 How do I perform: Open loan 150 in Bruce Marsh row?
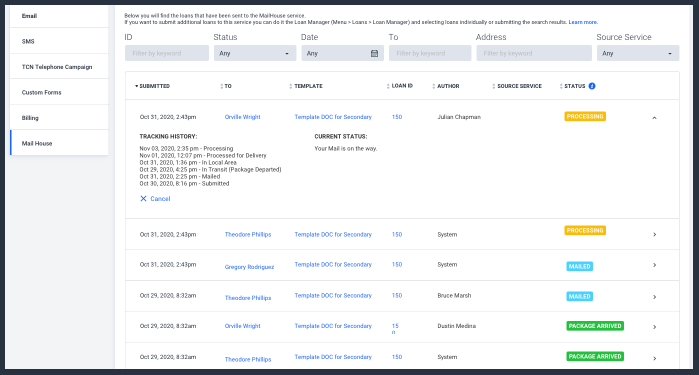click(x=397, y=295)
